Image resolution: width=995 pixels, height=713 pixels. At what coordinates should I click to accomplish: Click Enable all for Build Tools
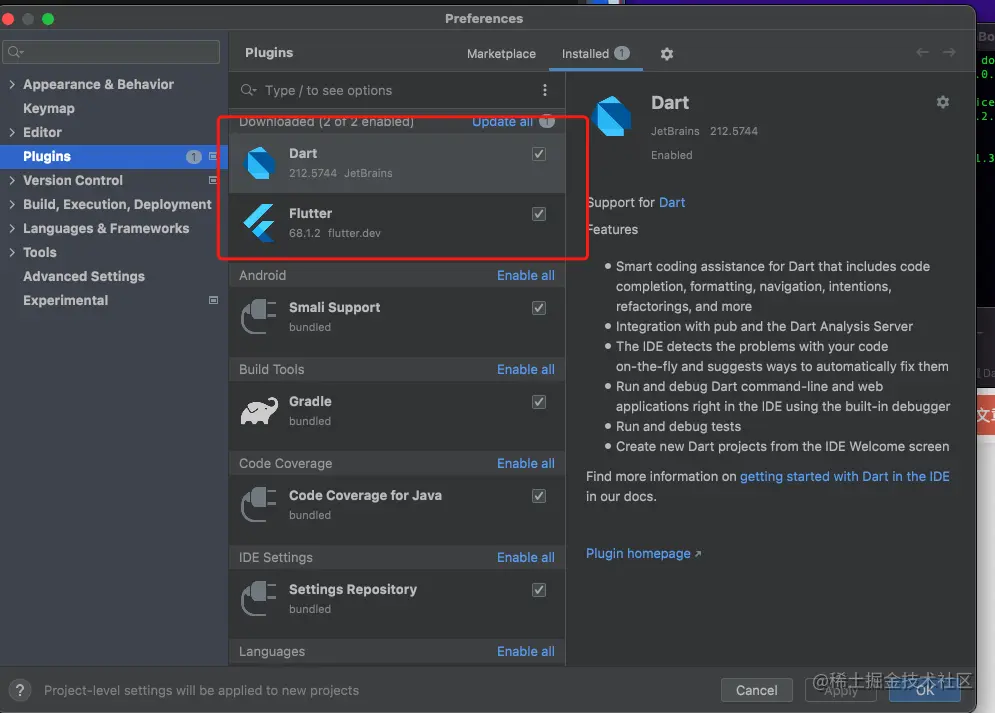point(525,369)
